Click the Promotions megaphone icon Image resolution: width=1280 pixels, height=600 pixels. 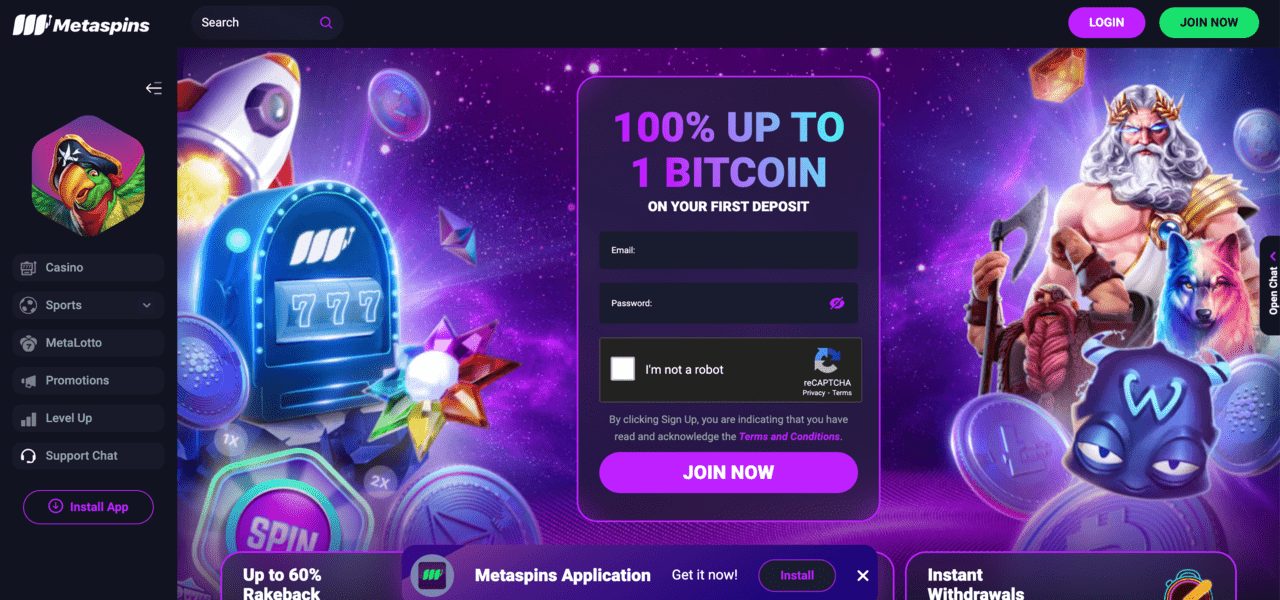click(28, 381)
